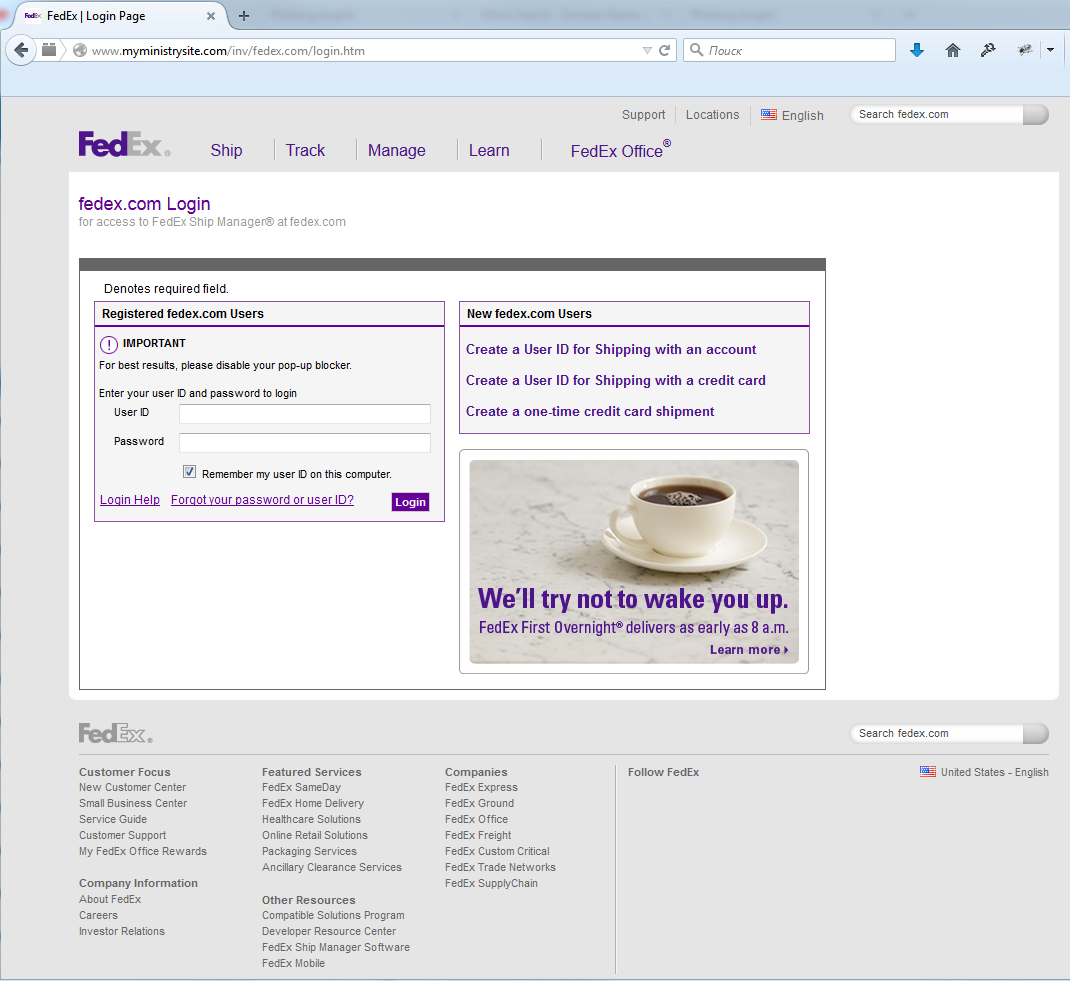Click the tab history icon beside back arrow
The height and width of the screenshot is (981, 1070).
[x=49, y=50]
